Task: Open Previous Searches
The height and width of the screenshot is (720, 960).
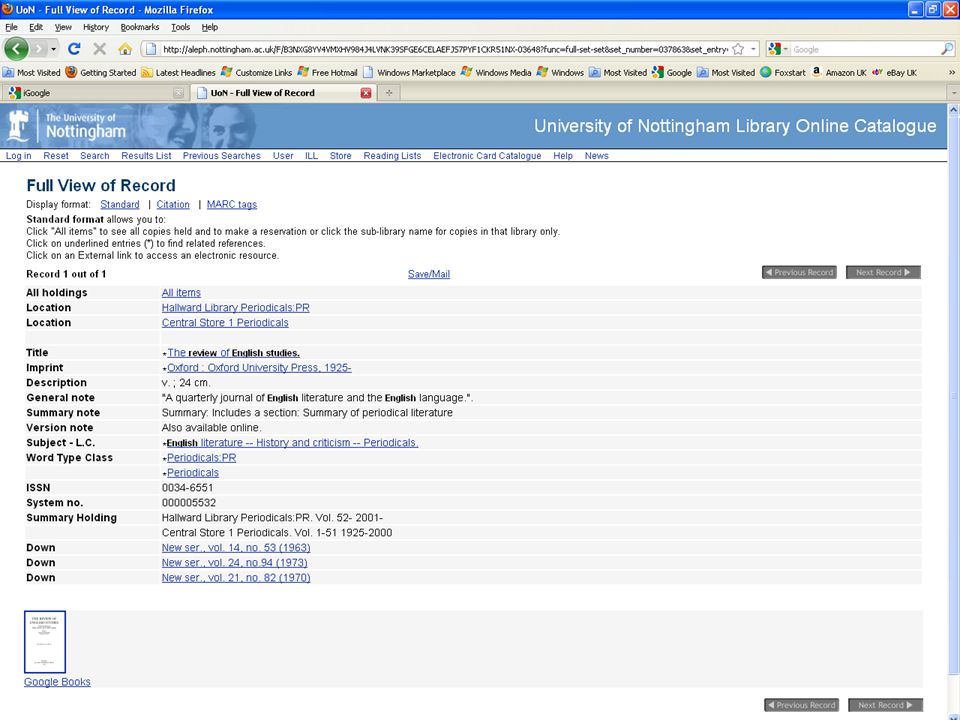Action: point(222,156)
